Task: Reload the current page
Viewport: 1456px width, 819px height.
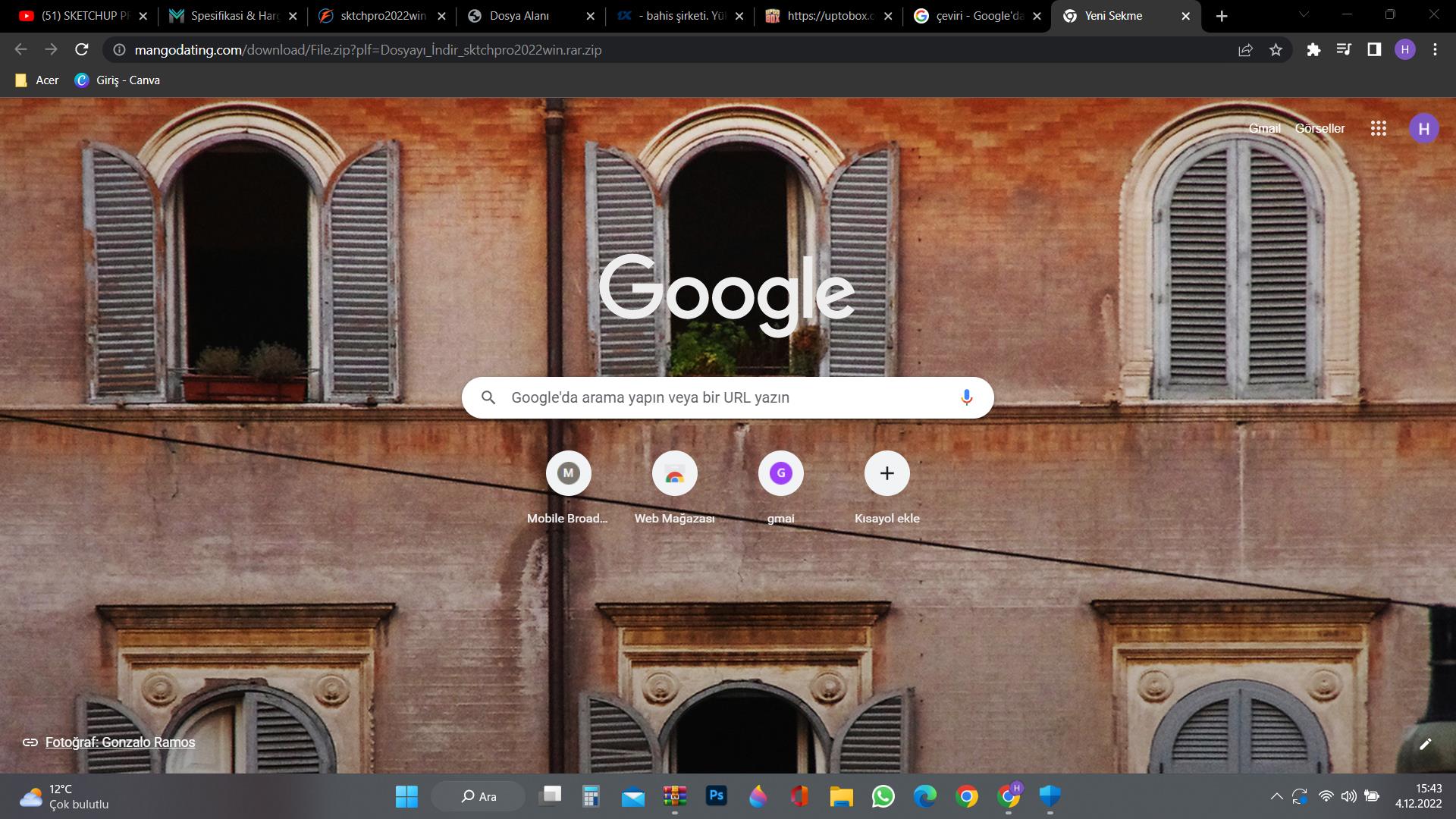Action: click(82, 50)
